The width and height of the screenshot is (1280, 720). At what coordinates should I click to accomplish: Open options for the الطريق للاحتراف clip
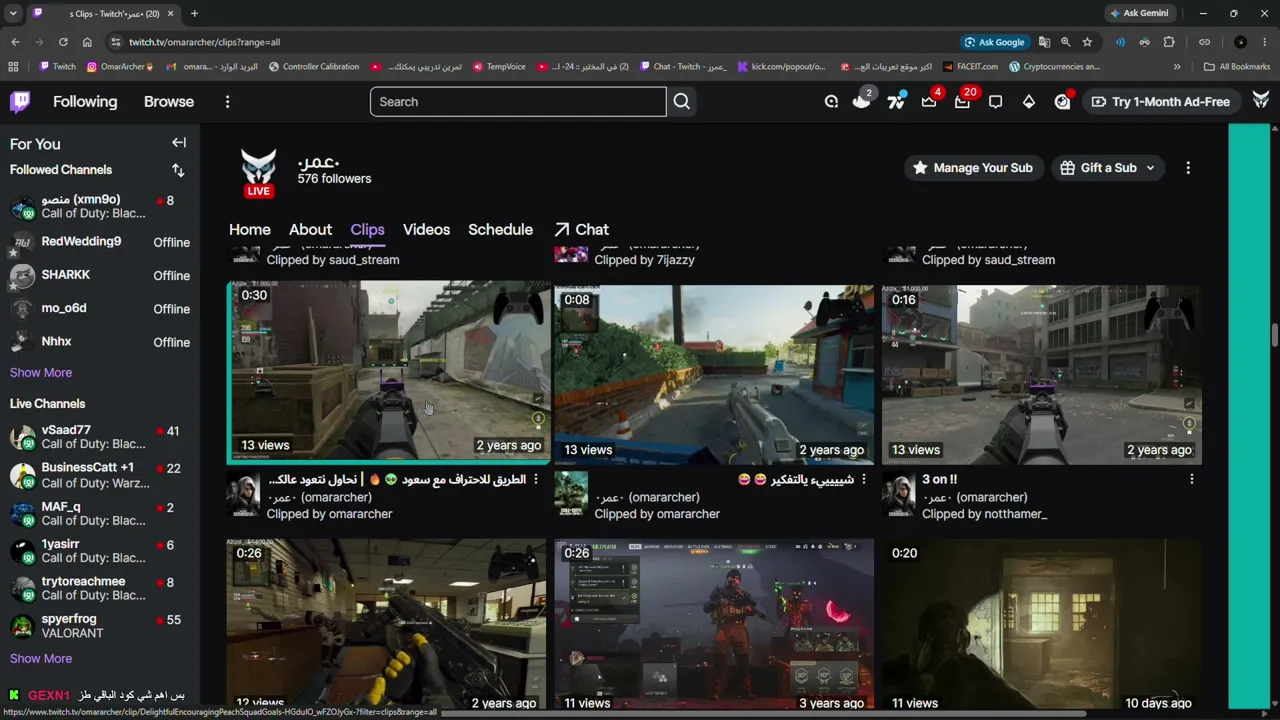point(536,480)
